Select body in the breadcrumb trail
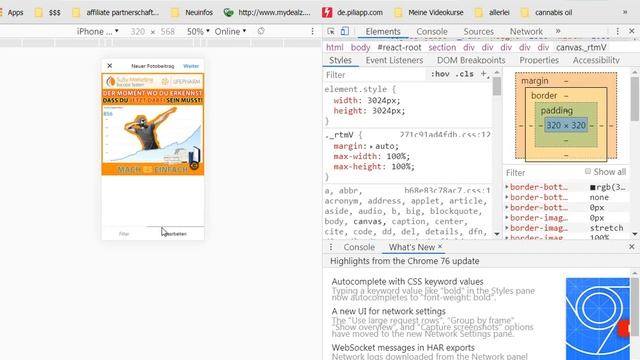 click(360, 47)
